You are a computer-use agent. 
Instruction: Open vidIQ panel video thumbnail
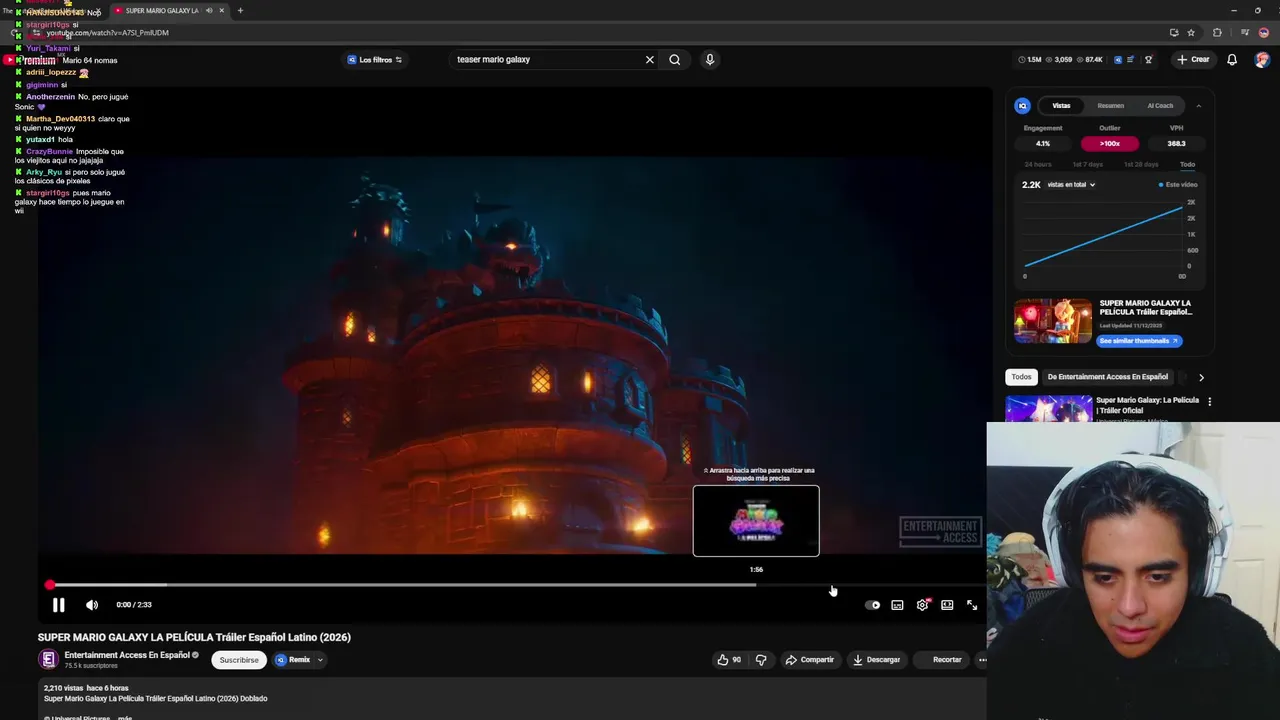click(1053, 321)
